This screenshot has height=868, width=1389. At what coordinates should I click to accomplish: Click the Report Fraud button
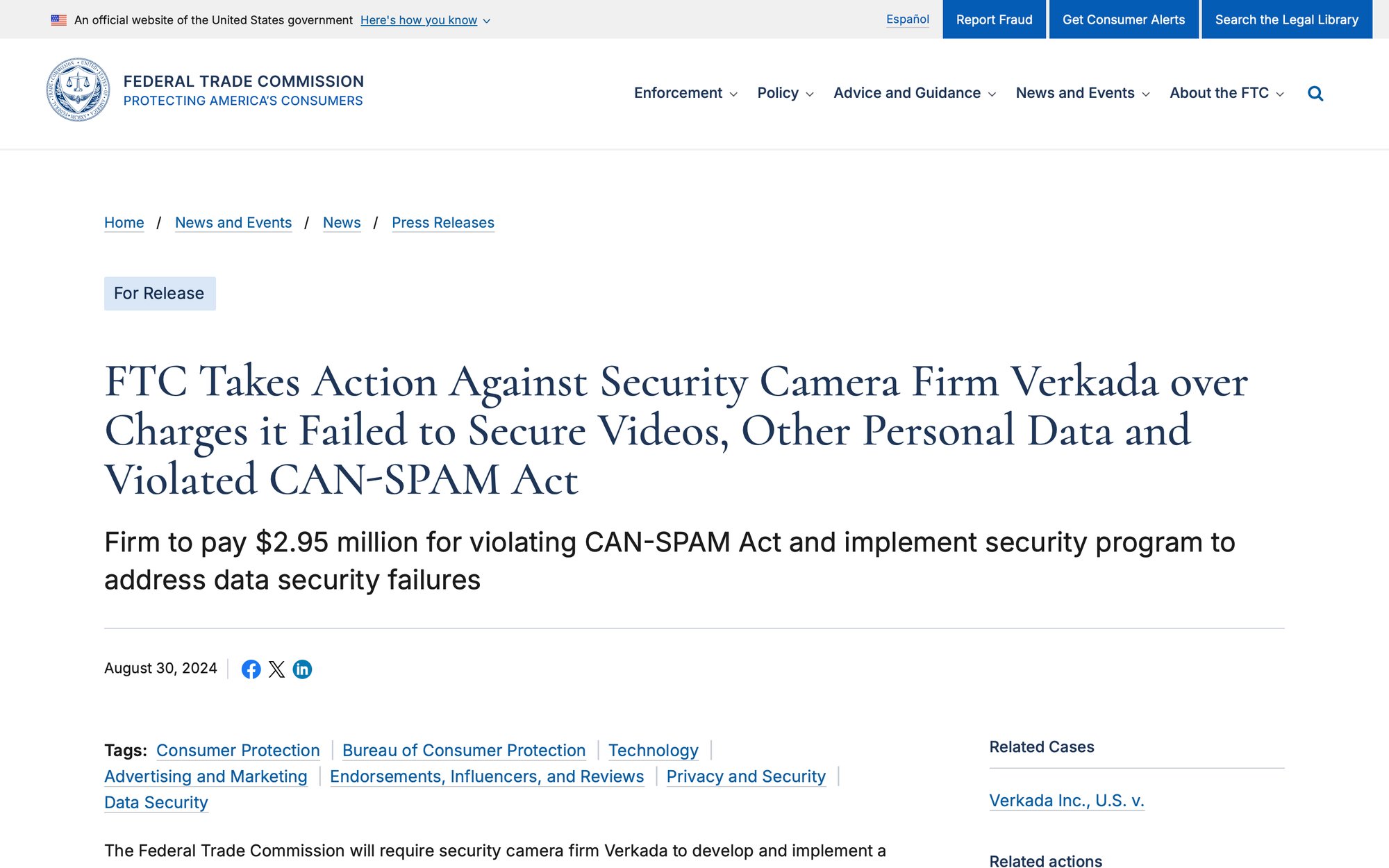(x=995, y=19)
